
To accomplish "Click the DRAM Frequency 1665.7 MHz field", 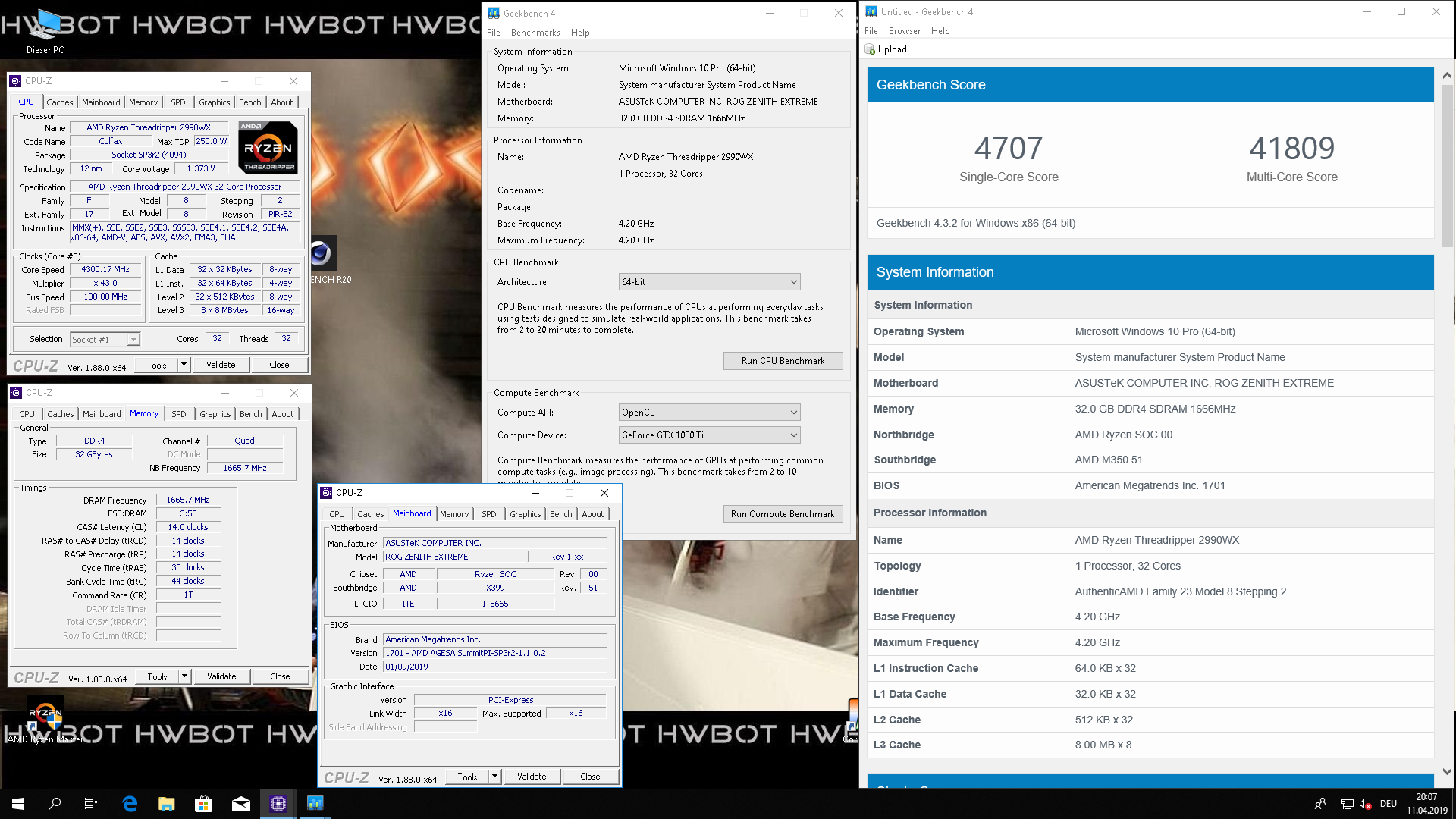I will 188,500.
